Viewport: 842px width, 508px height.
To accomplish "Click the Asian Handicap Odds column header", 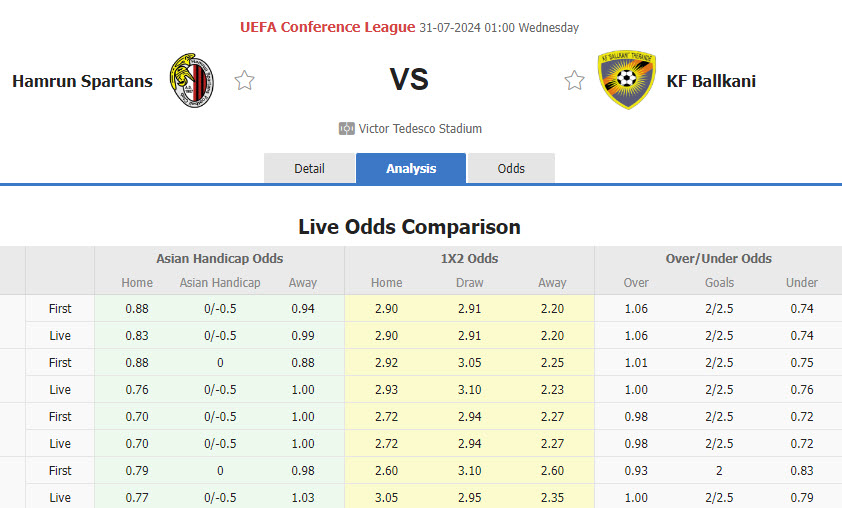I will pyautogui.click(x=219, y=258).
